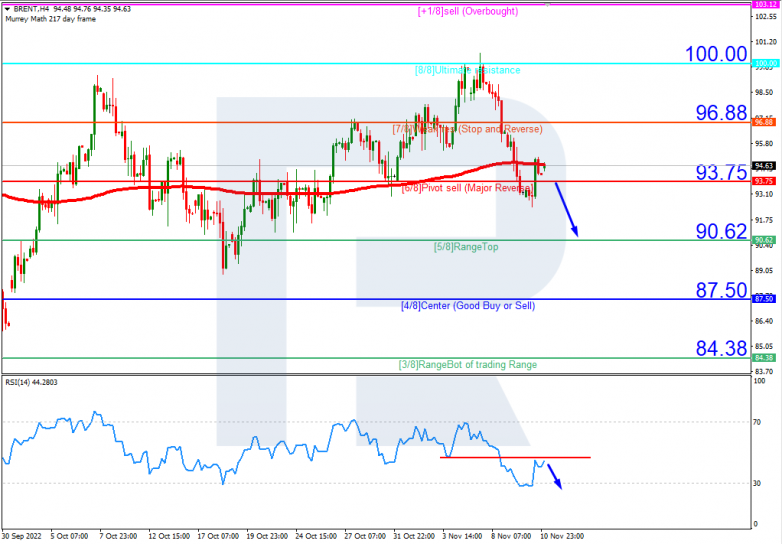Viewport: 782px width, 544px height.
Task: Select the 98.50 price scale value
Action: 765,93
